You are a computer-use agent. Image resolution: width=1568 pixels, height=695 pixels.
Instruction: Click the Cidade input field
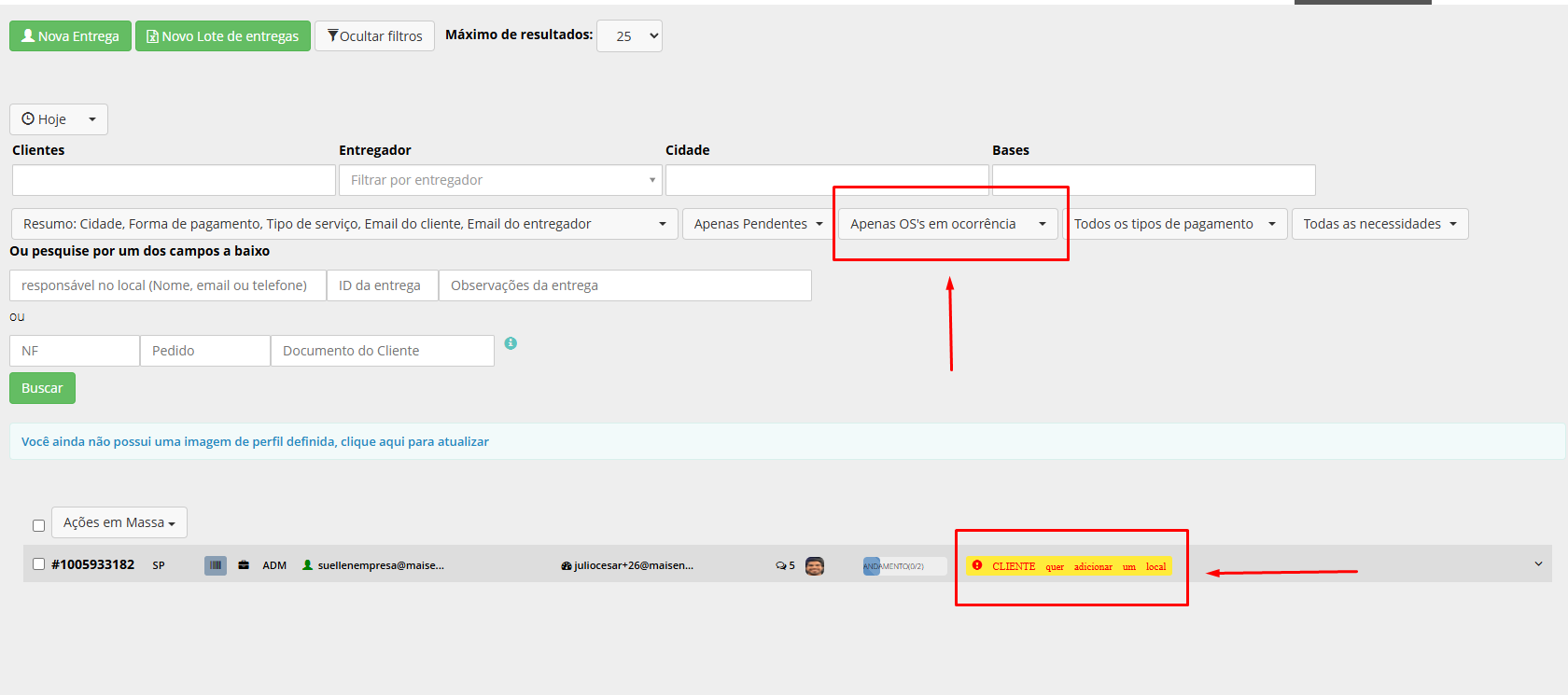pos(827,180)
